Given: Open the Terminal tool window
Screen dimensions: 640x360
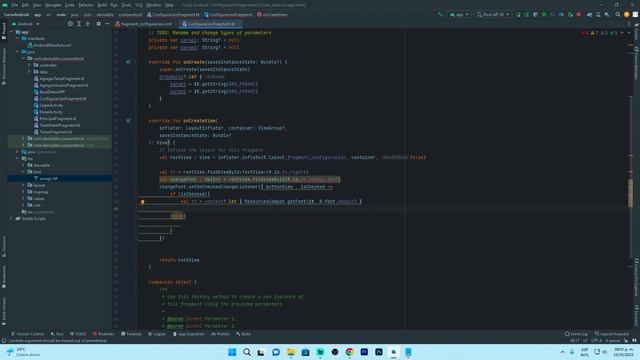Looking at the screenshot, I should pos(131,334).
